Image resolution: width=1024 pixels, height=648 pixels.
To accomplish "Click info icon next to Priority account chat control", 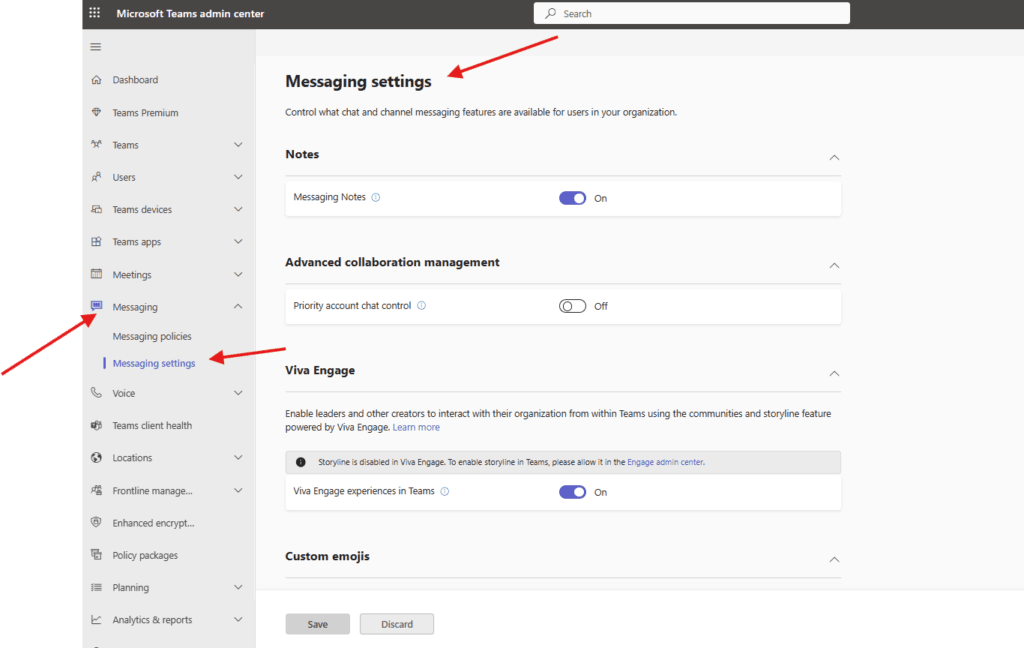I will click(x=421, y=306).
